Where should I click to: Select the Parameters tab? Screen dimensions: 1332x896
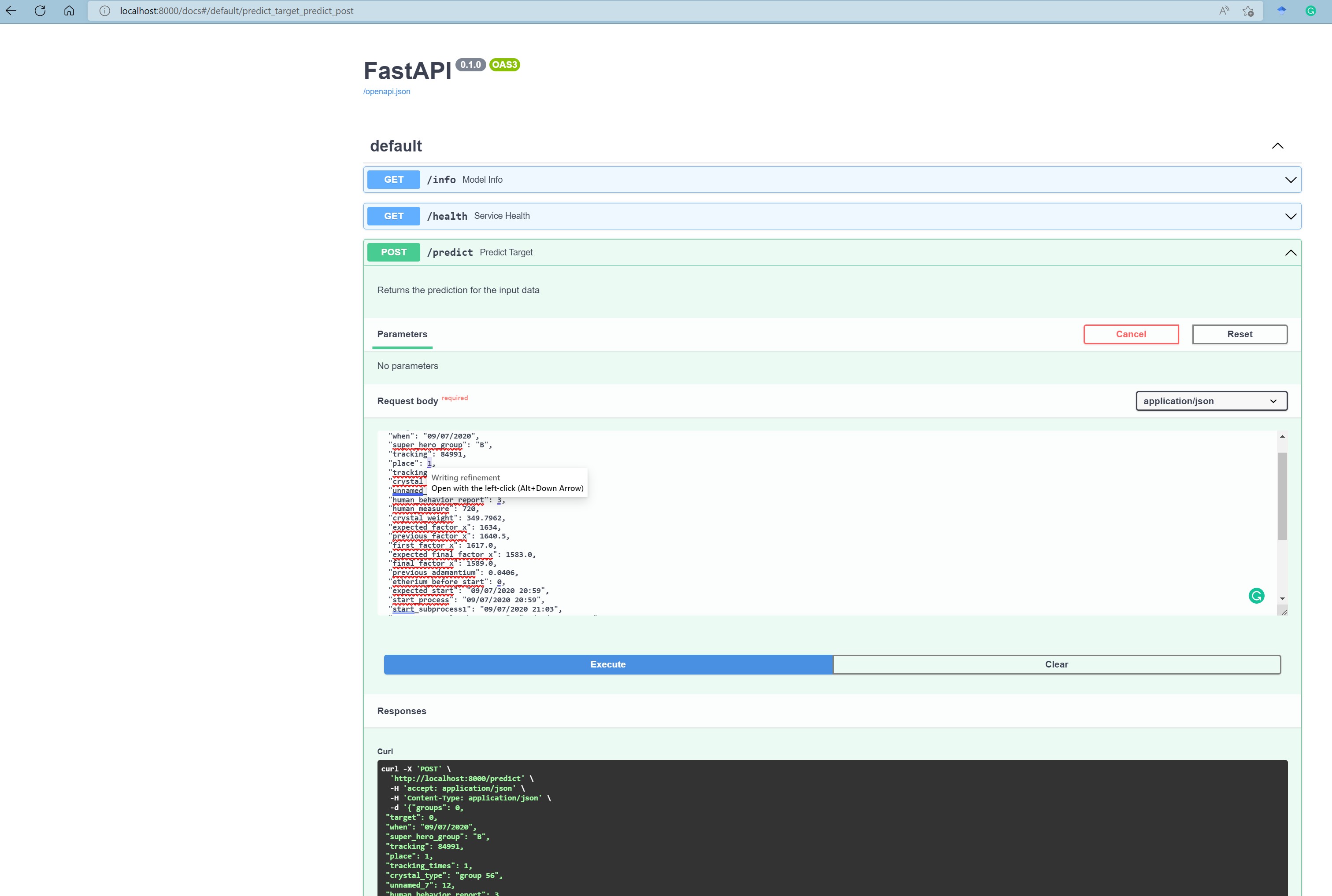click(x=402, y=334)
